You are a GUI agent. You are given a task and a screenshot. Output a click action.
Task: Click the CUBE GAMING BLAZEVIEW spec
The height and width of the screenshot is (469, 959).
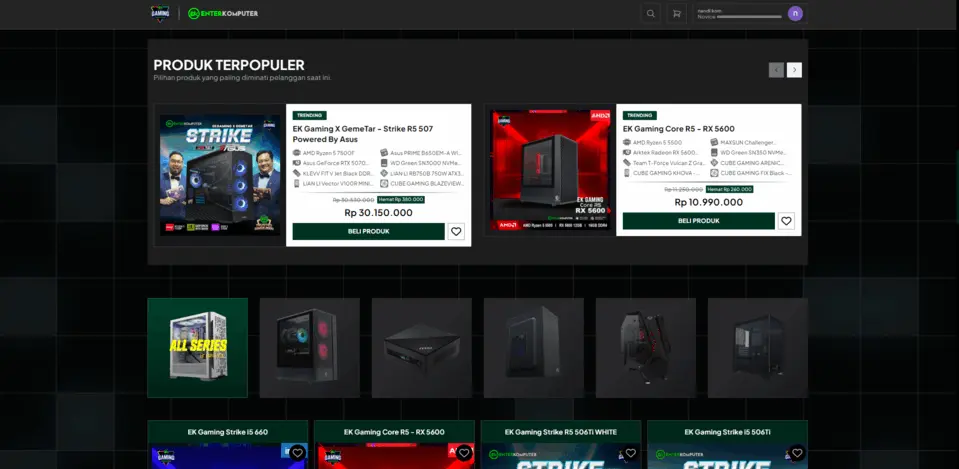pos(422,183)
